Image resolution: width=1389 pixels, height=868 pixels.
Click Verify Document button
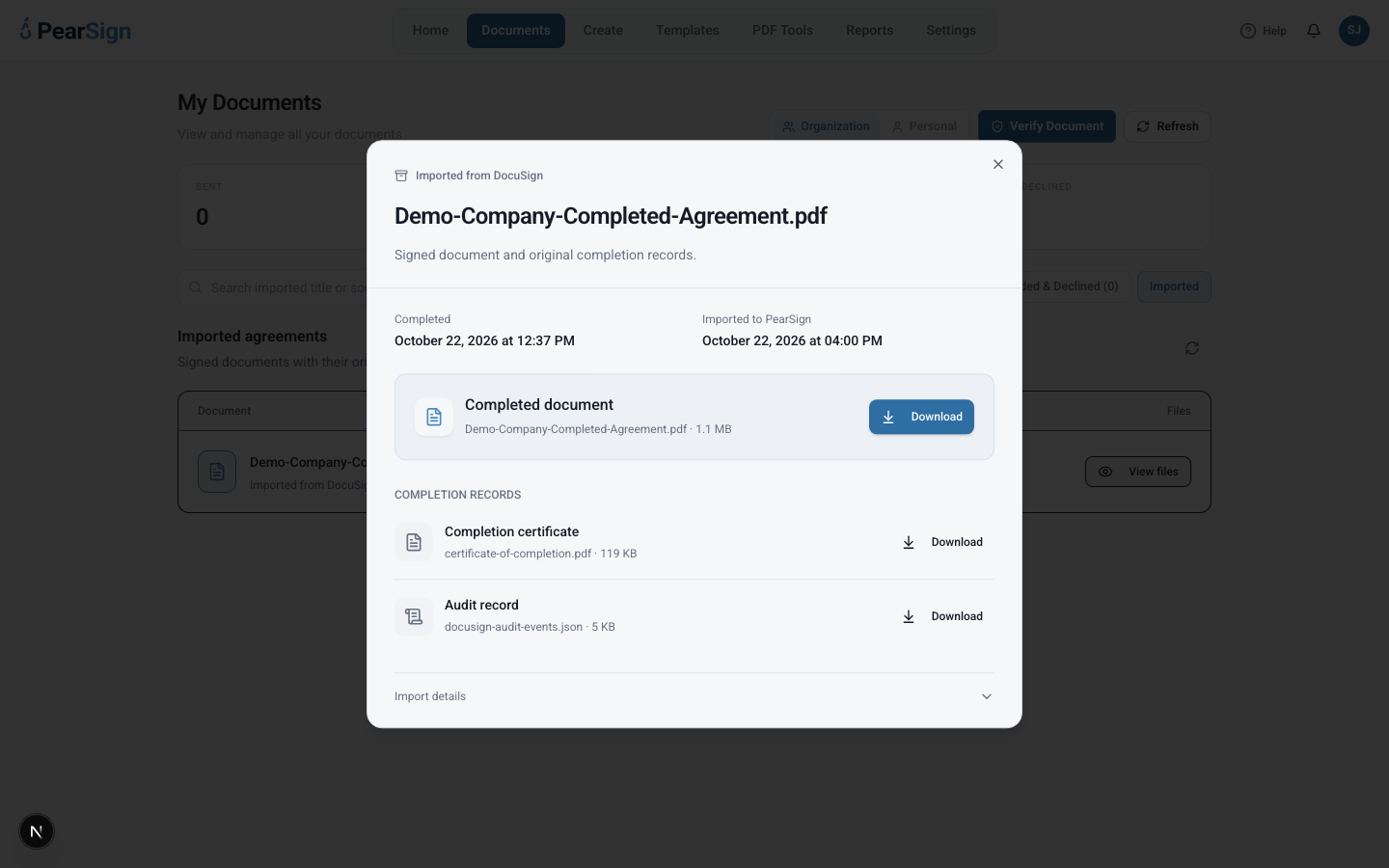(1047, 126)
